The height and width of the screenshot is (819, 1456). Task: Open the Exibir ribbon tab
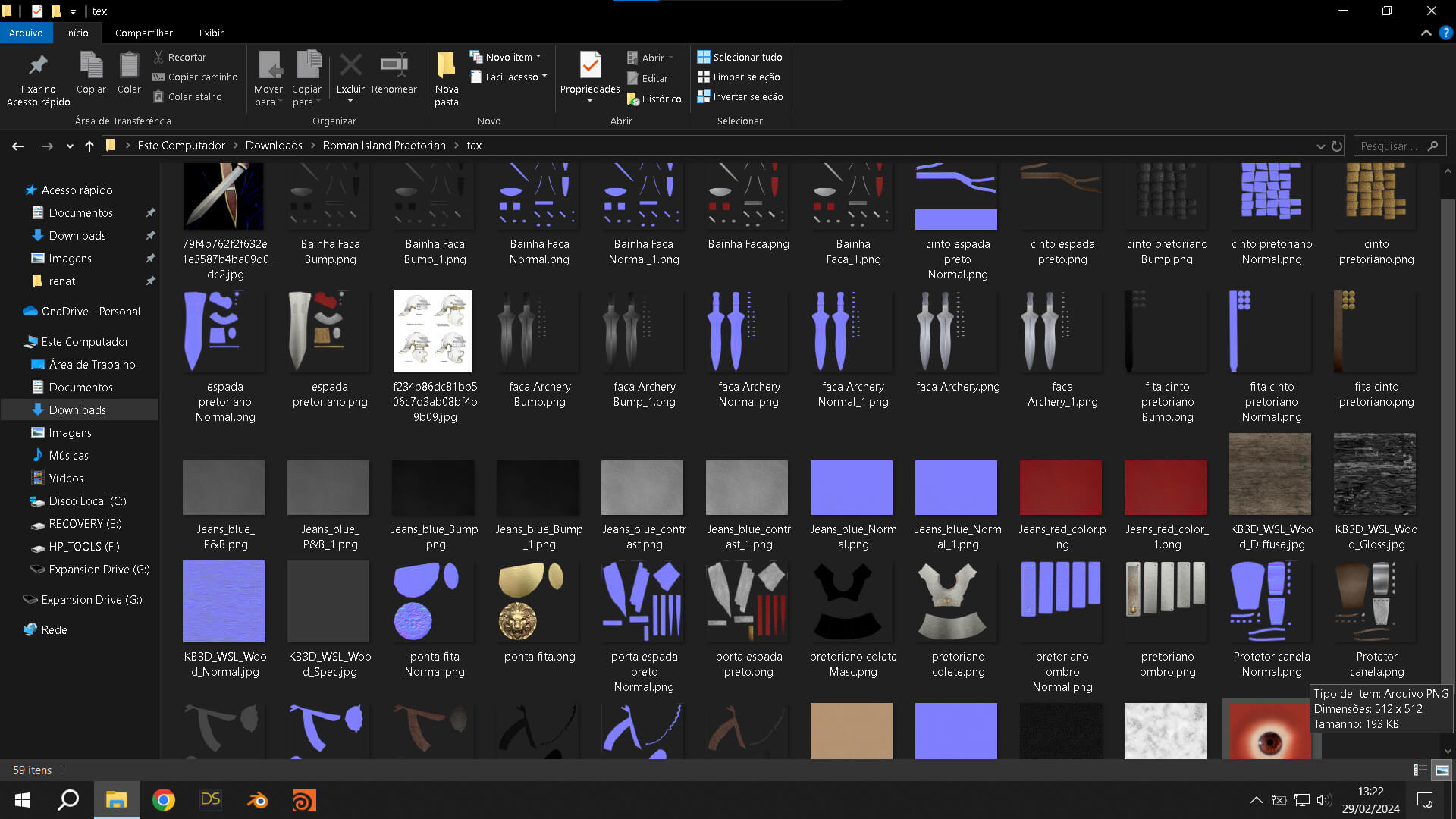(211, 33)
